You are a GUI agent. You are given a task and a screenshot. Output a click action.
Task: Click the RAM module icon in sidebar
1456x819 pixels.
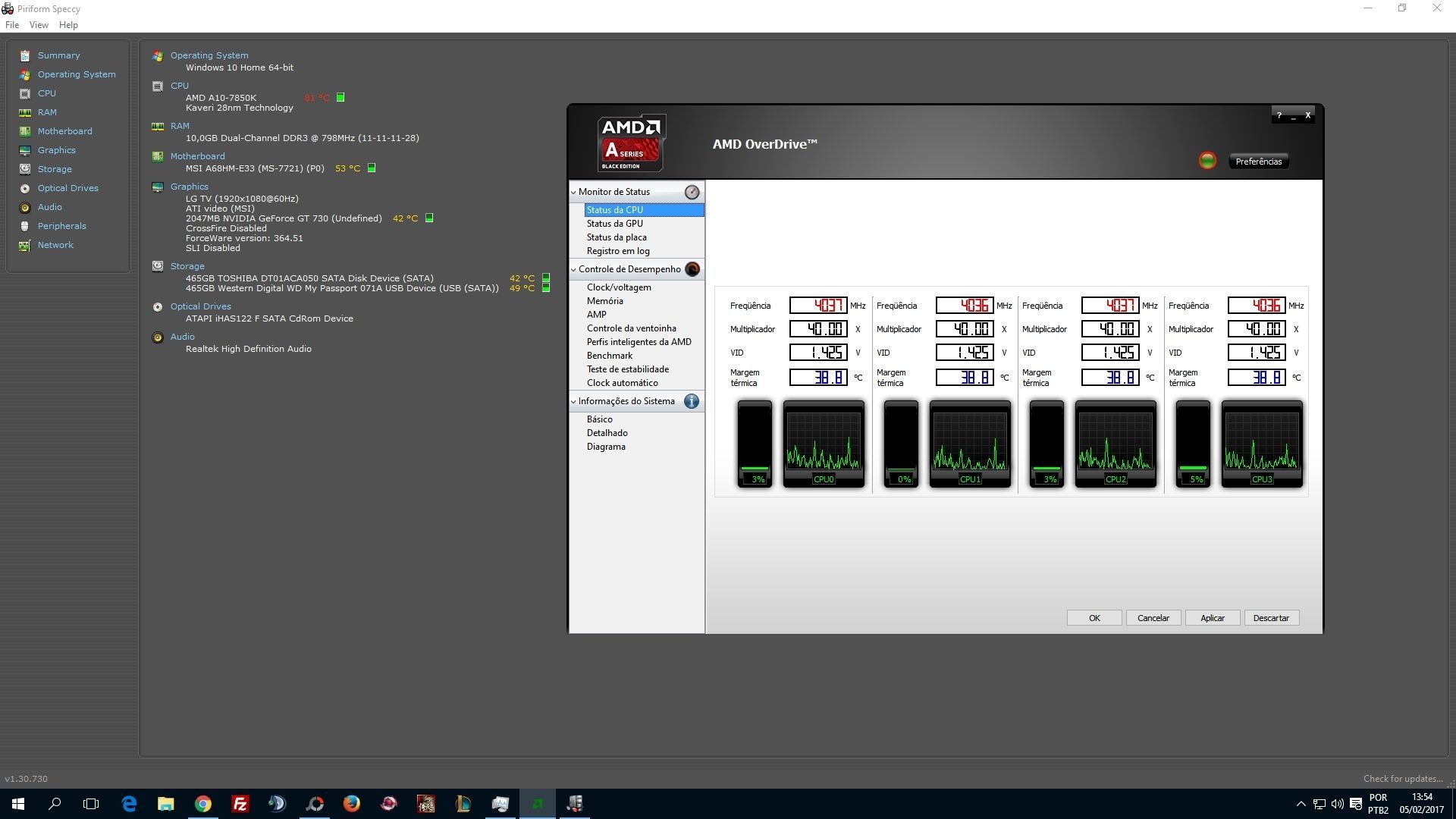[25, 112]
